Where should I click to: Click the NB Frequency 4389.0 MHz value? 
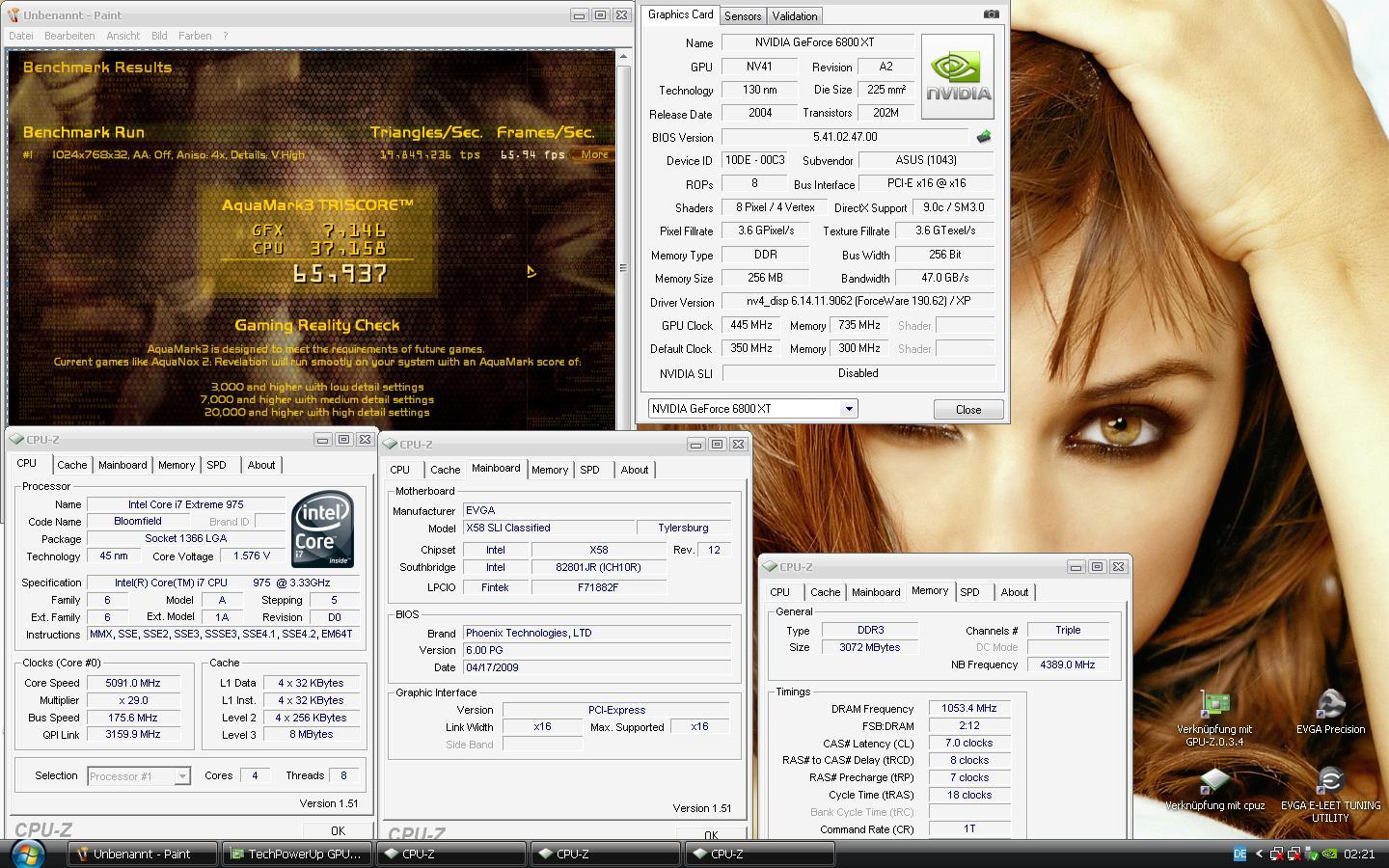(x=1068, y=665)
